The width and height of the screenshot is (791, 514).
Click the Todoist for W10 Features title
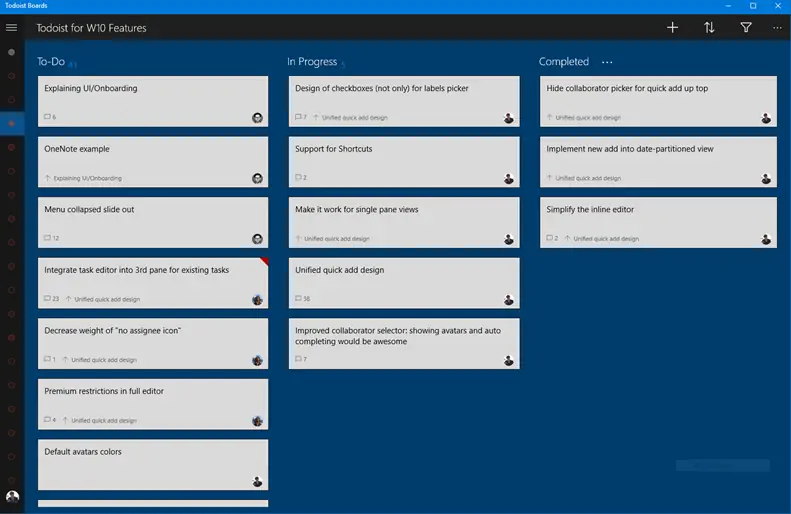point(91,28)
